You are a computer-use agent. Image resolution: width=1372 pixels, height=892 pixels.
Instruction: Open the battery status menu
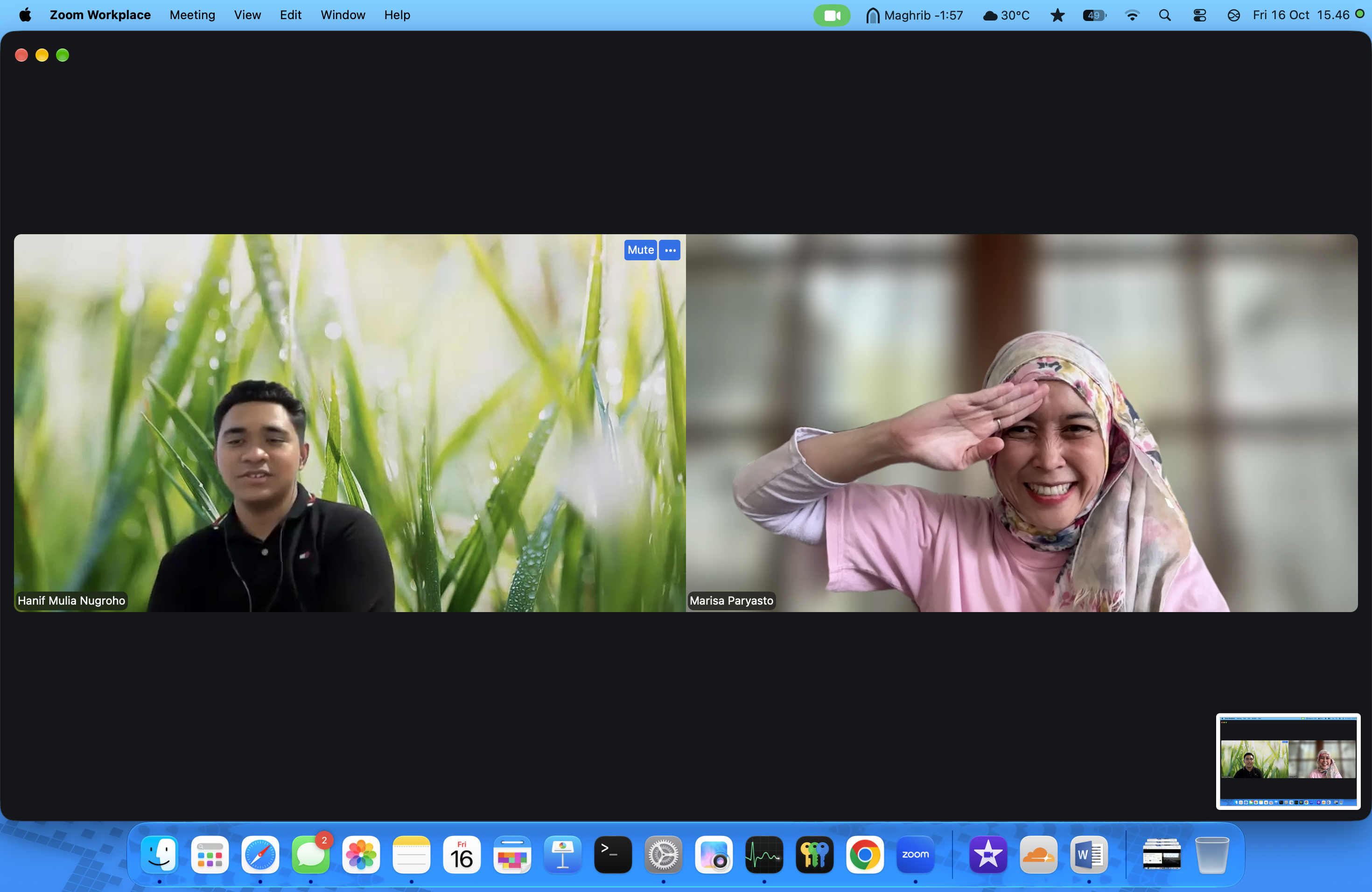pyautogui.click(x=1094, y=15)
